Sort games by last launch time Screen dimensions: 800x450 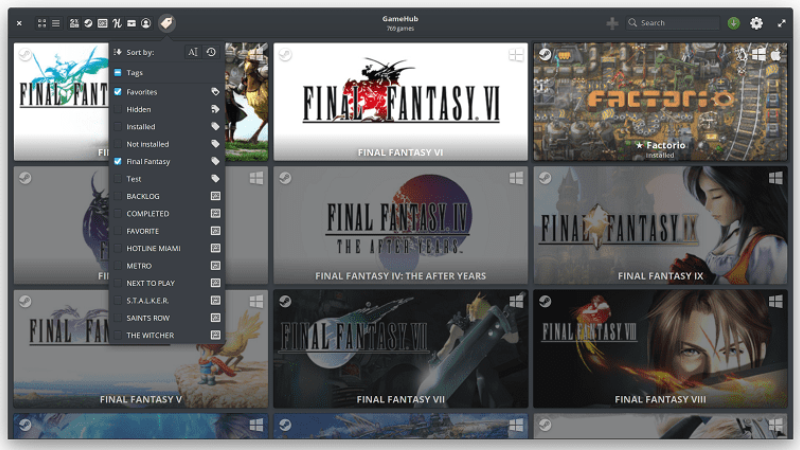(x=211, y=52)
